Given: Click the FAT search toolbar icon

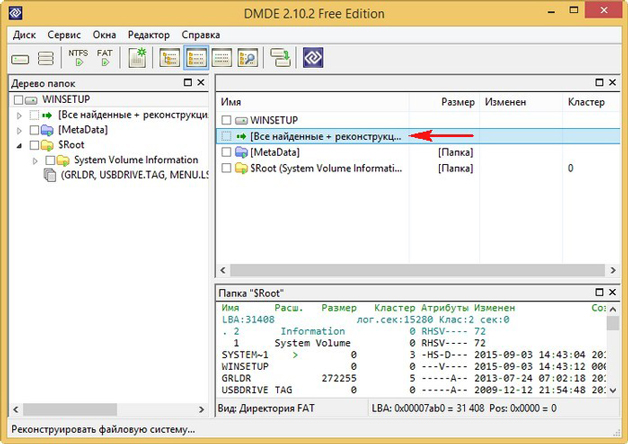Looking at the screenshot, I should point(105,57).
